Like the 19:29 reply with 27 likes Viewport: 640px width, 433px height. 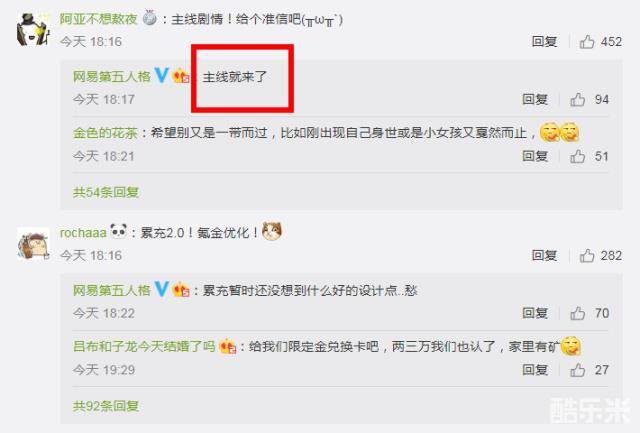point(578,370)
